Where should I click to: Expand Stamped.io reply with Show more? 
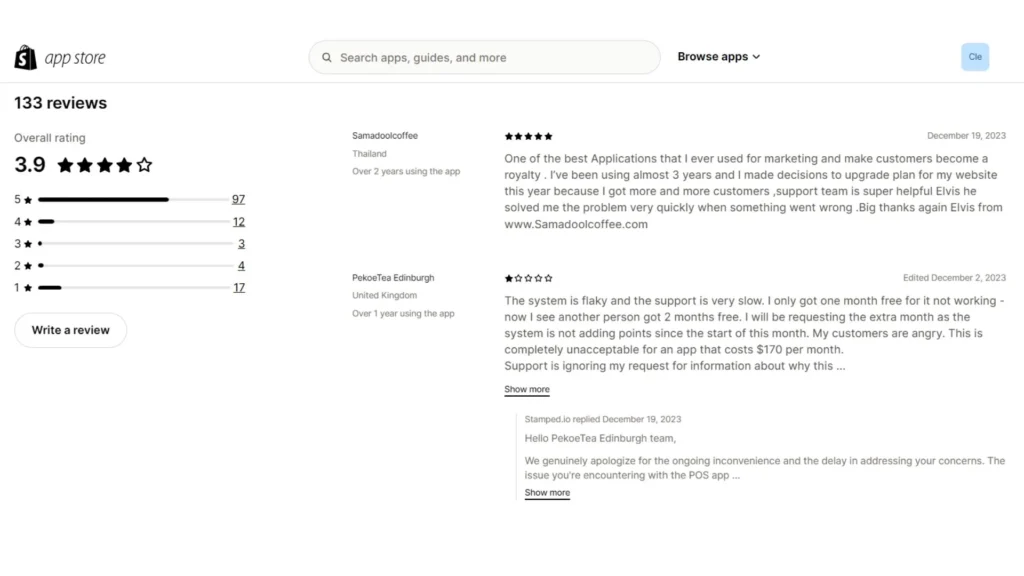click(547, 493)
